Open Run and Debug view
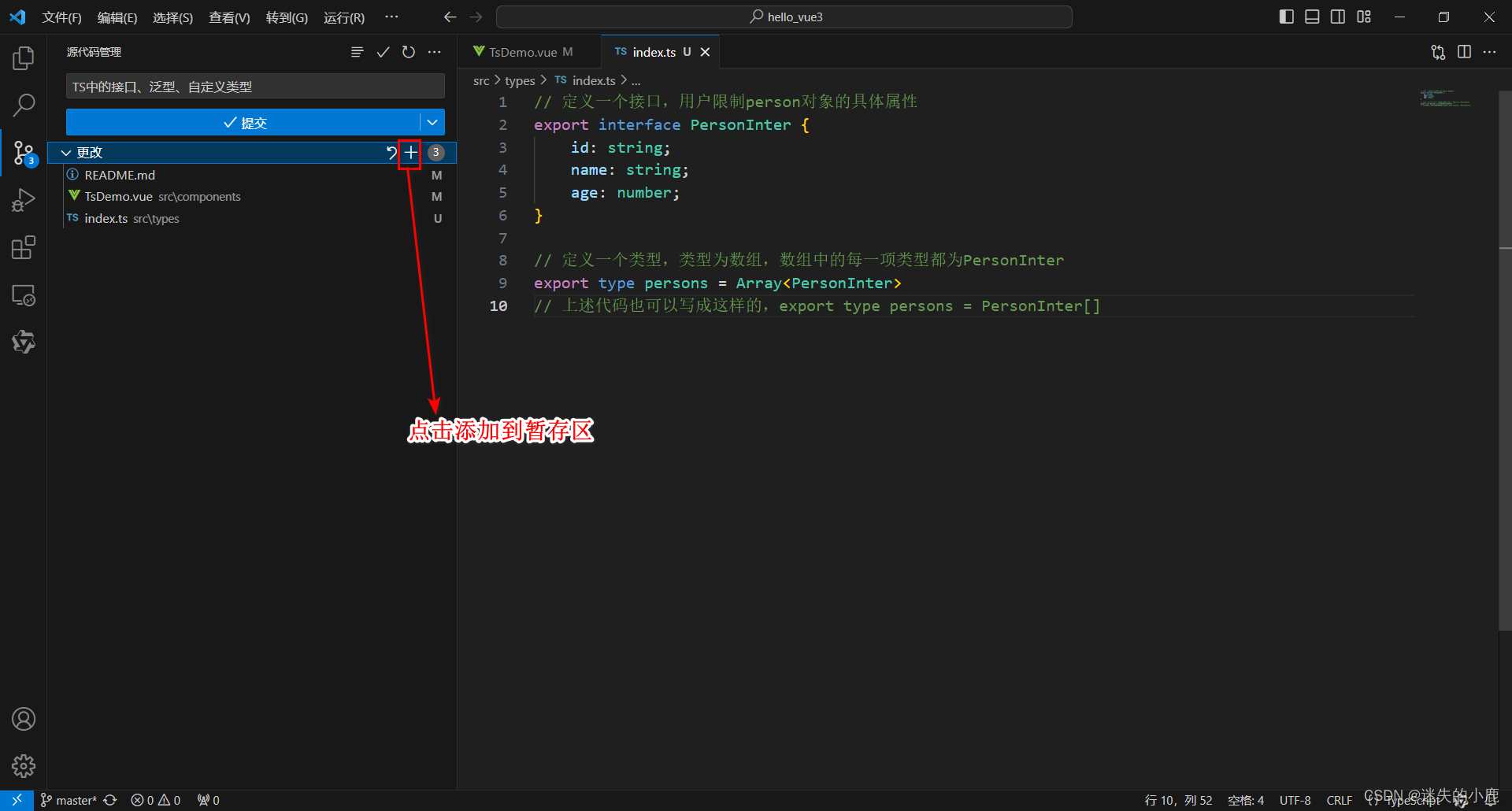 [24, 200]
